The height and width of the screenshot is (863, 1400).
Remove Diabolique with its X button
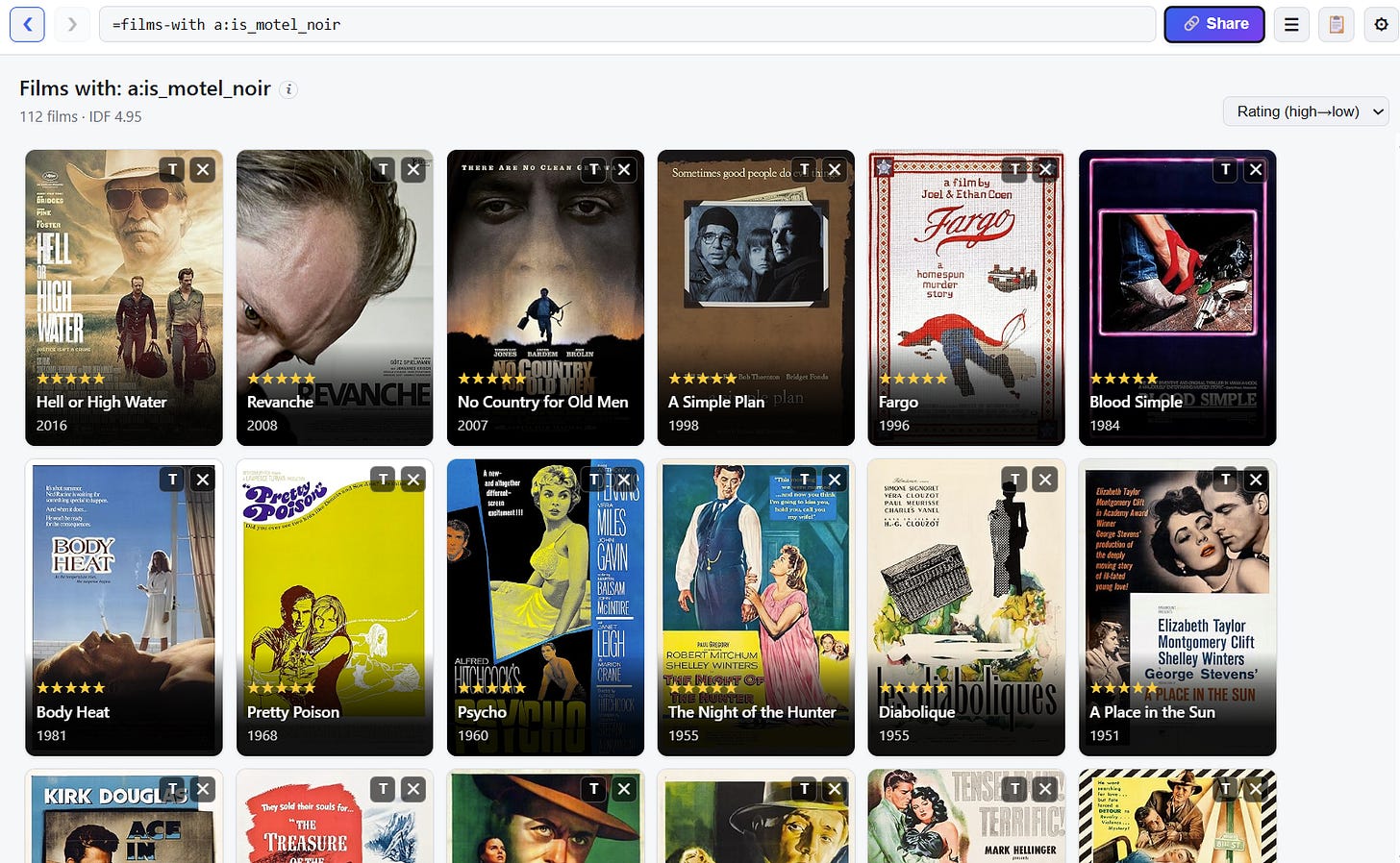[x=1045, y=479]
